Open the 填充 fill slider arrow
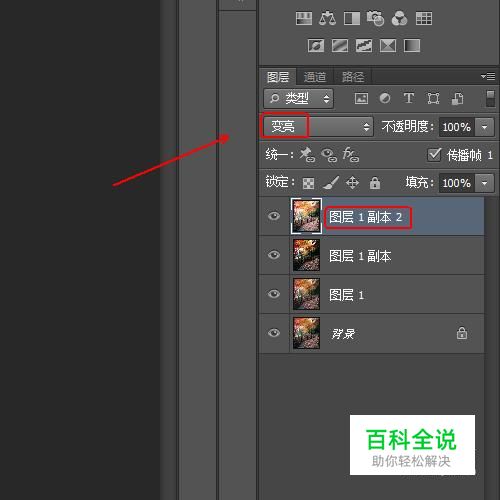 coord(485,183)
